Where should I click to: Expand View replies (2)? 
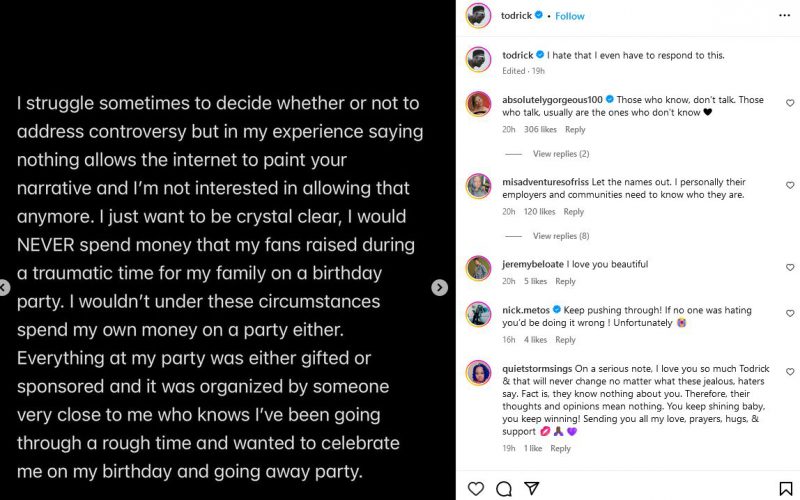click(x=561, y=154)
